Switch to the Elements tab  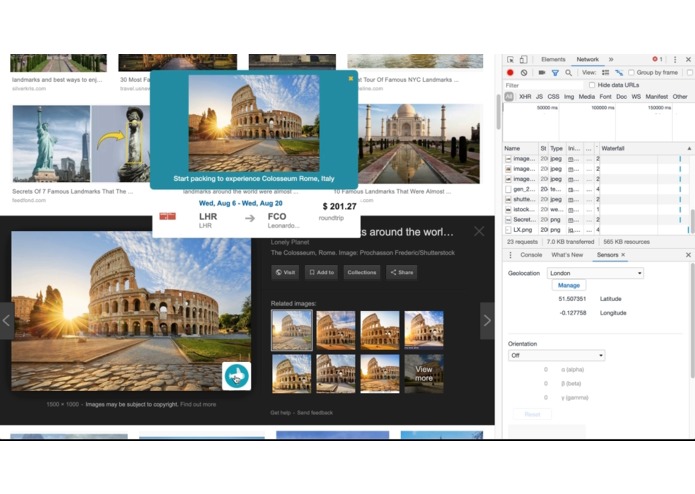click(553, 59)
